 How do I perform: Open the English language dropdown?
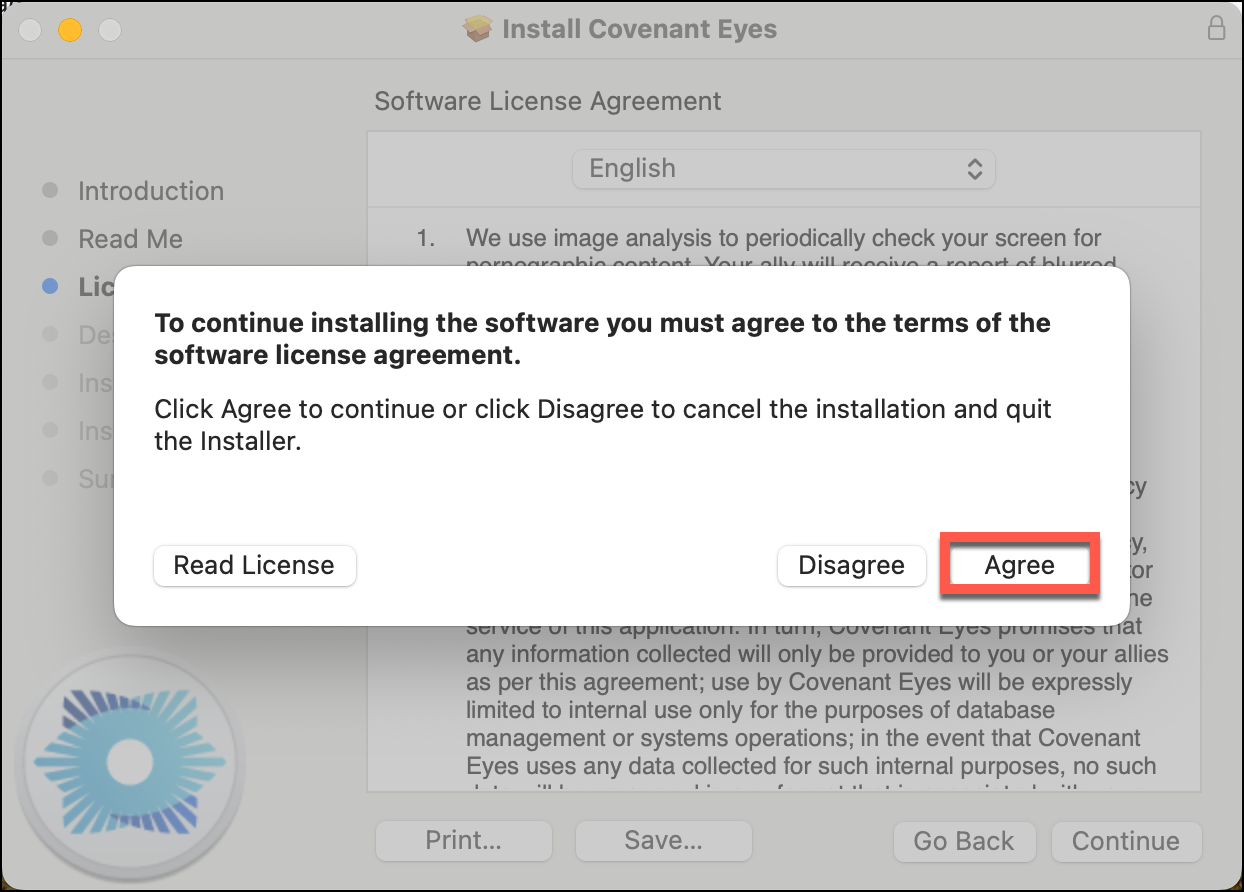(x=784, y=168)
